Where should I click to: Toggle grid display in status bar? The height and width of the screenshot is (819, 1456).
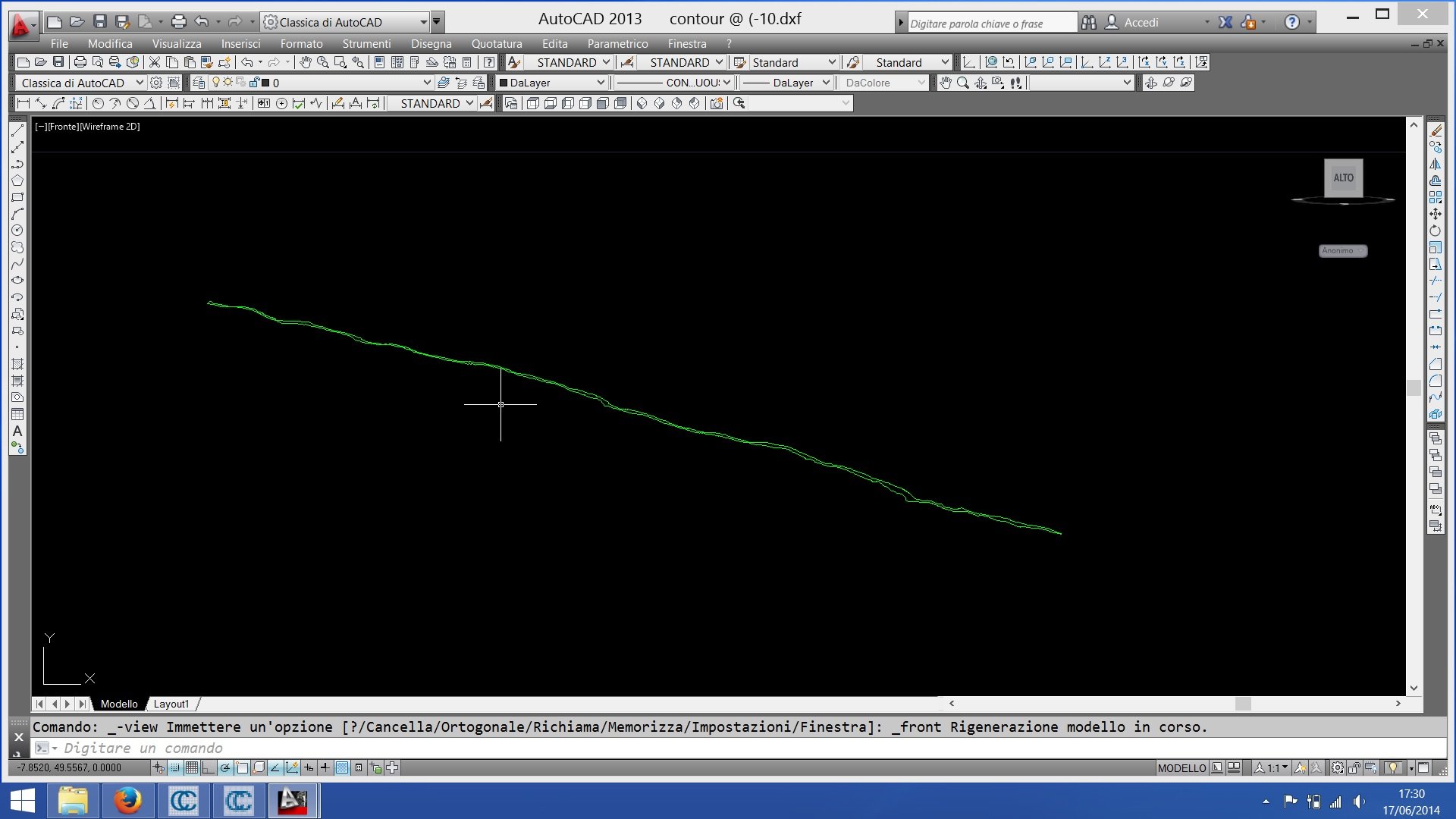[192, 767]
